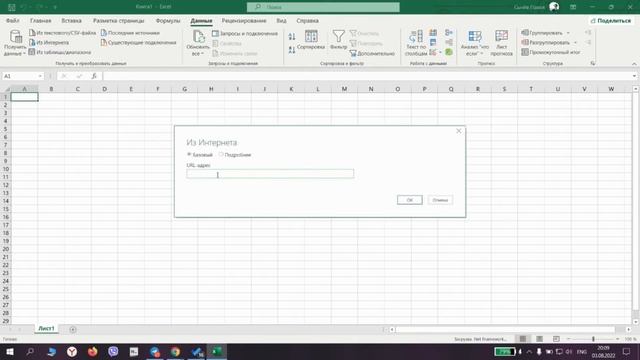The image size is (640, 360).
Task: Open Firefox from the taskbar
Action: click(93, 351)
